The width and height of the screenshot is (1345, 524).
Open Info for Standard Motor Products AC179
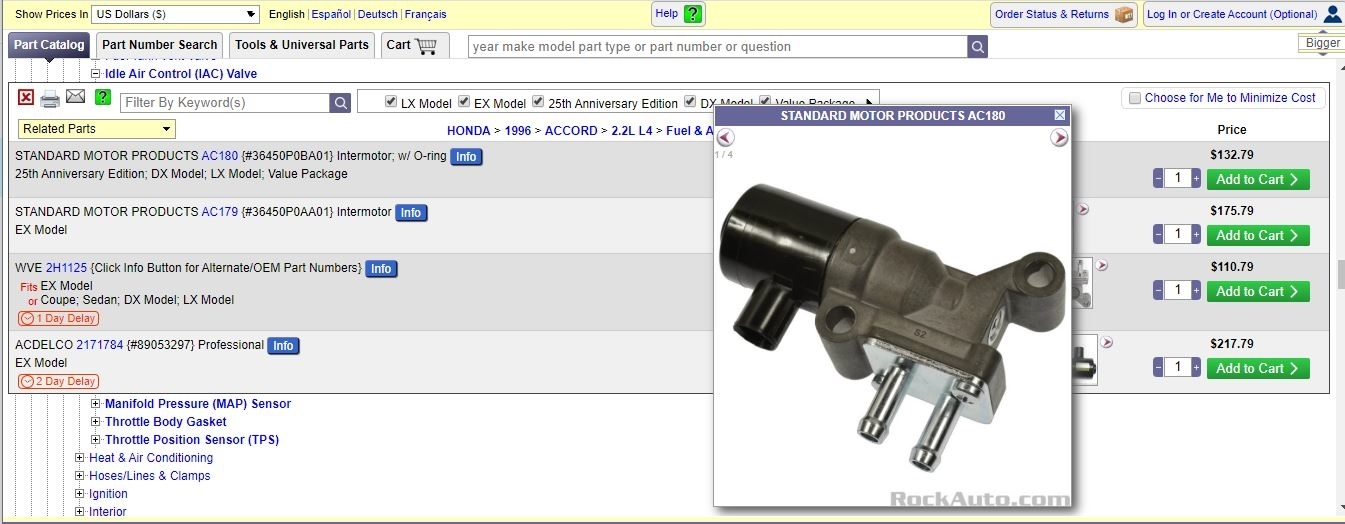411,213
